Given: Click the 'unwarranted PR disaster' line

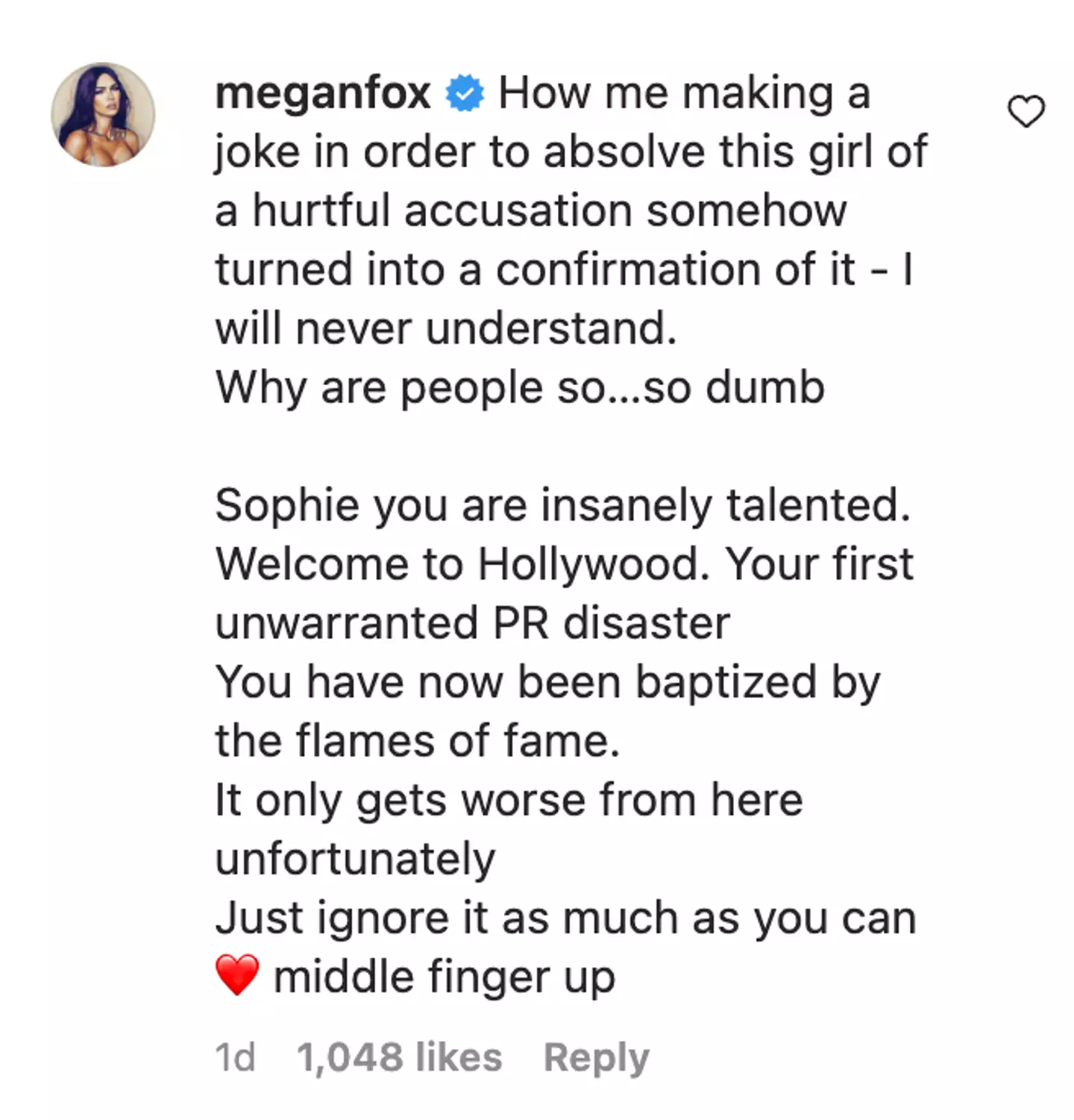Looking at the screenshot, I should [472, 623].
